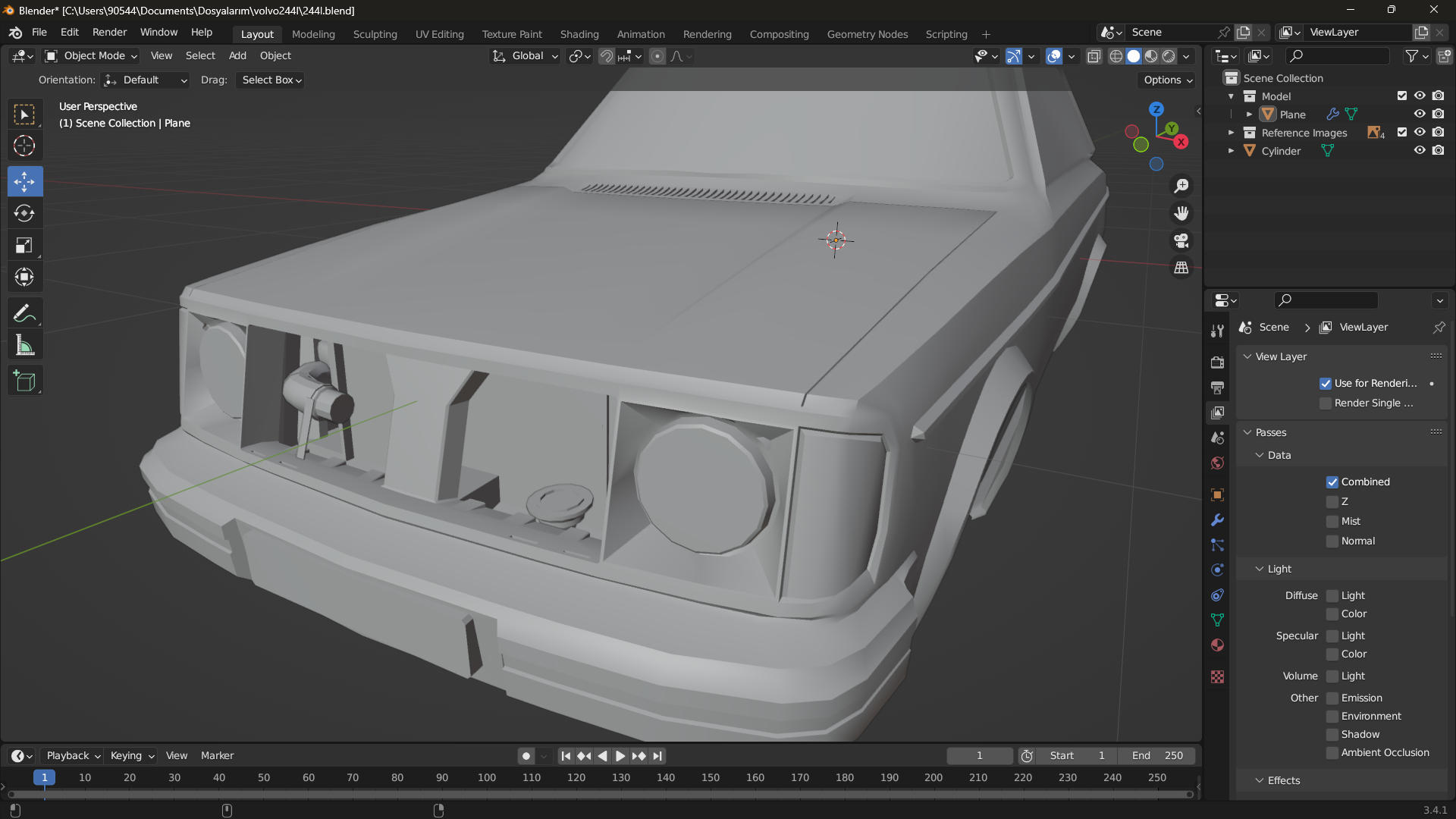Viewport: 1456px width, 819px height.
Task: Uncheck Use for Rendering option
Action: pyautogui.click(x=1326, y=384)
